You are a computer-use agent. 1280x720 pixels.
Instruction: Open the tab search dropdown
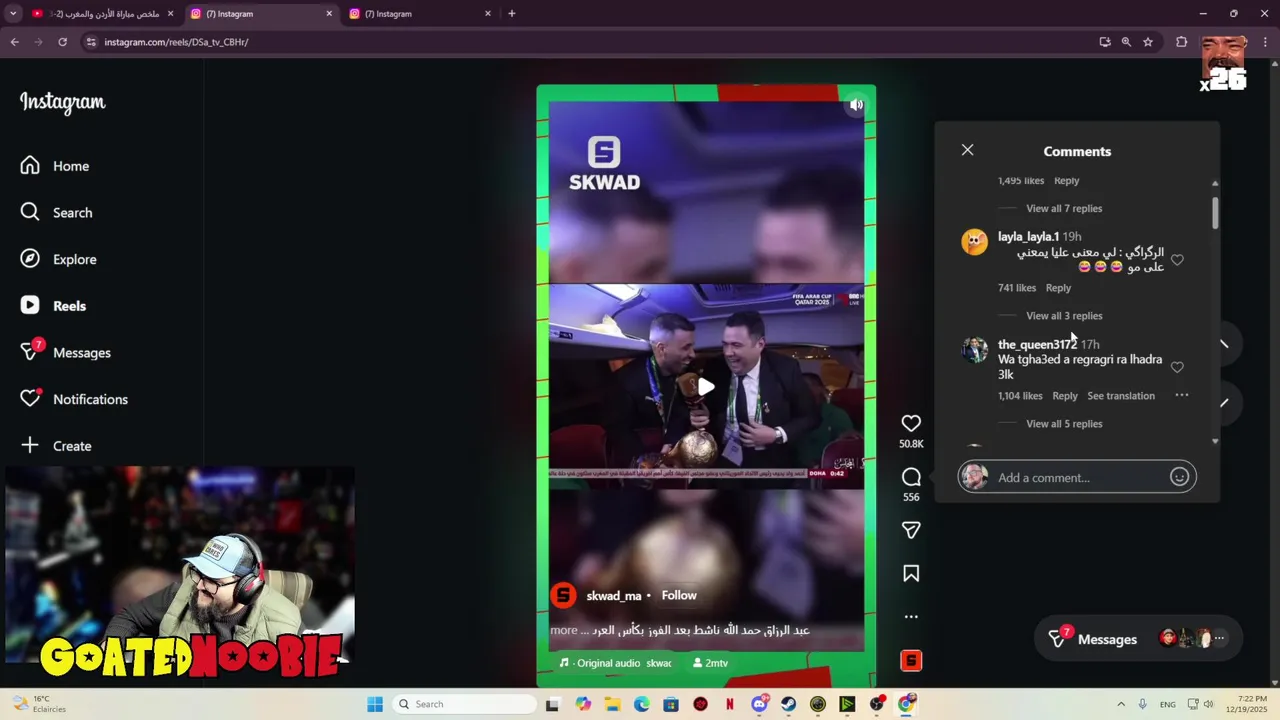[13, 14]
